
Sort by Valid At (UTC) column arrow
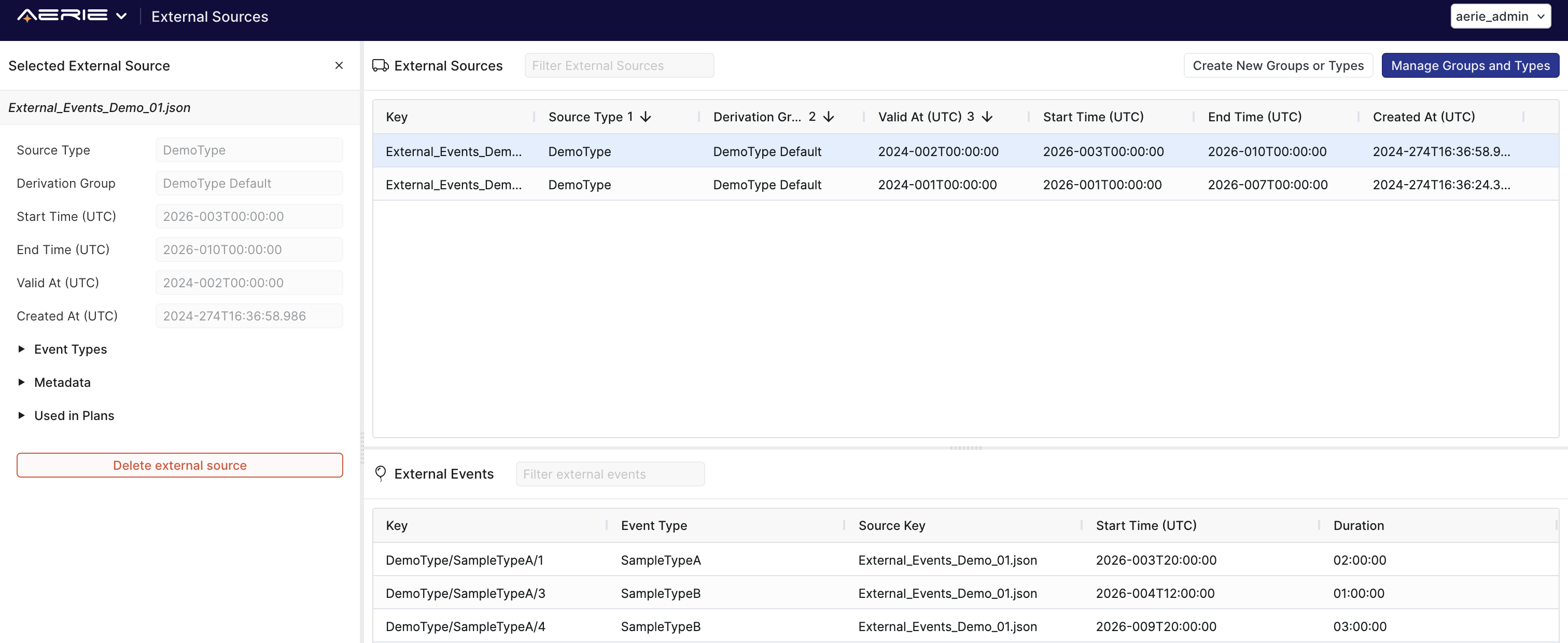tap(987, 116)
